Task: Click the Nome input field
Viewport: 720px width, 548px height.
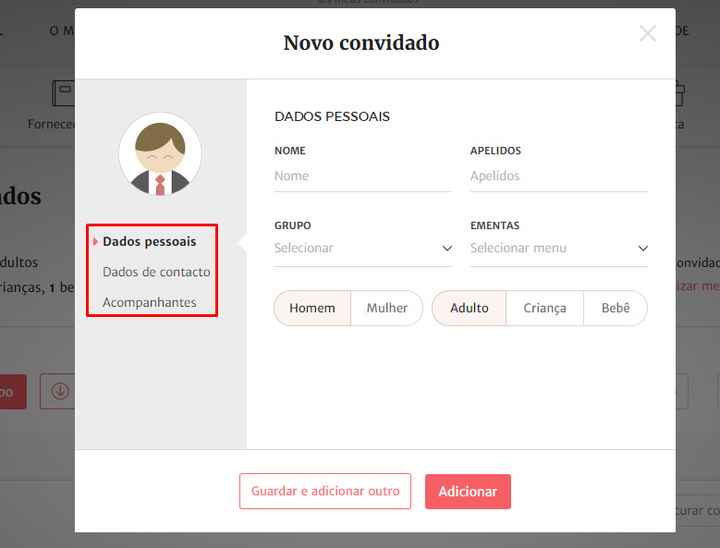Action: (x=363, y=176)
